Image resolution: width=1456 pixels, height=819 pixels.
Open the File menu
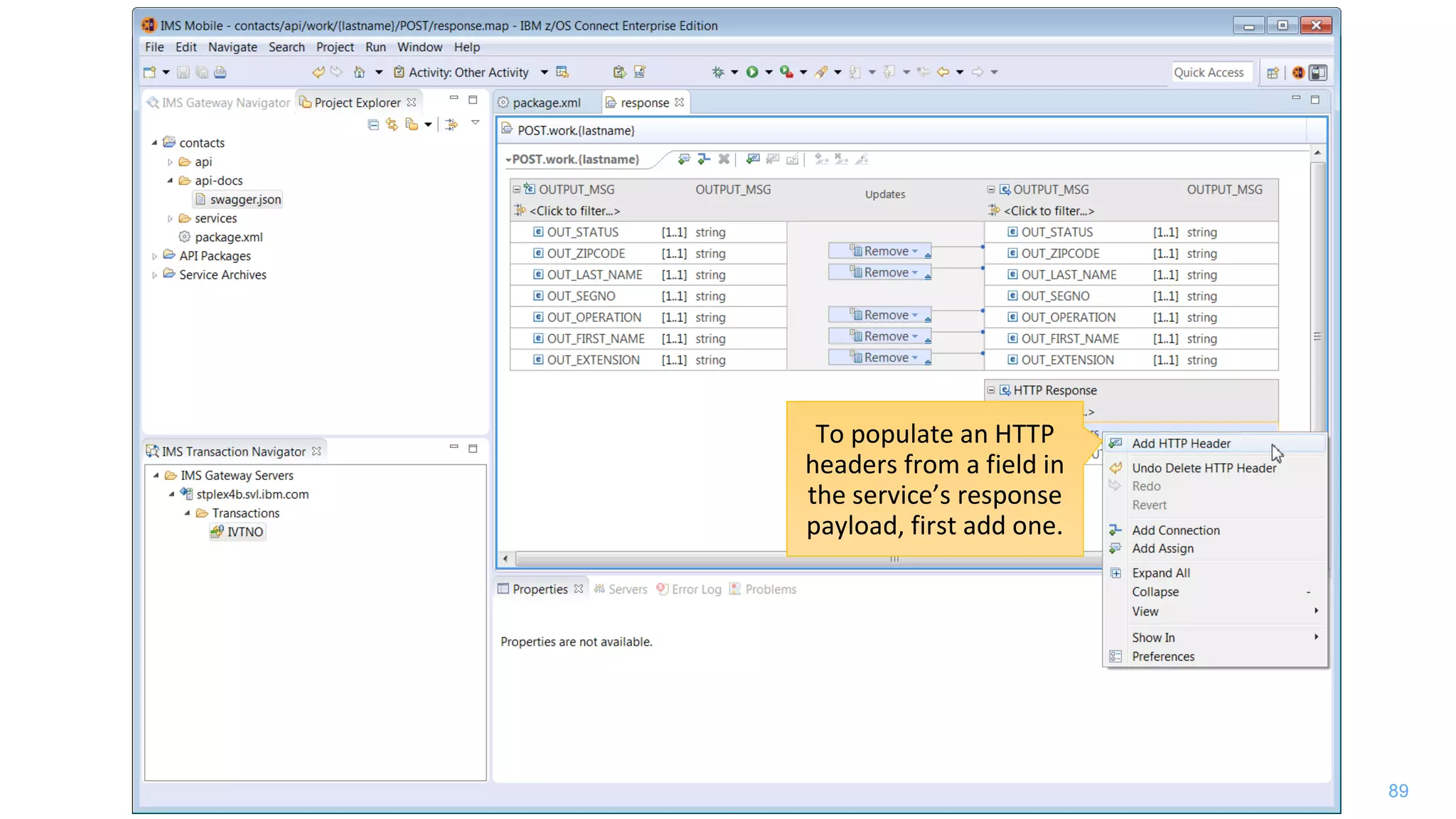click(x=154, y=47)
